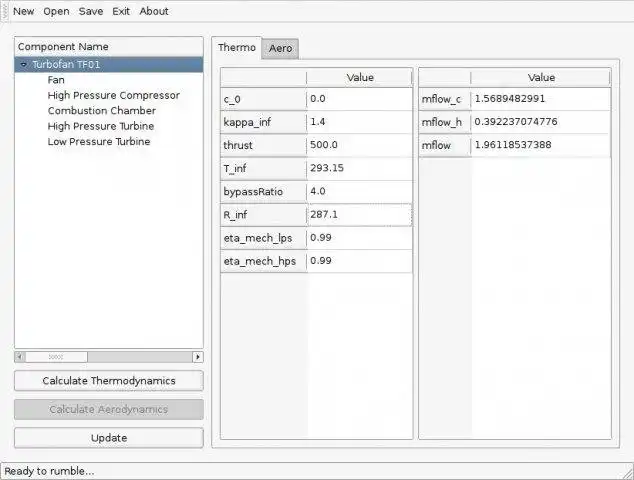Screen dimensions: 634x480
Task: Click the eta_mech_hps row header
Action: 264,261
